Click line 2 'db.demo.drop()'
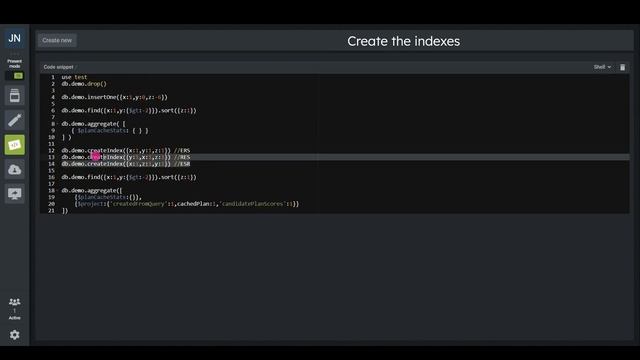 [x=84, y=84]
